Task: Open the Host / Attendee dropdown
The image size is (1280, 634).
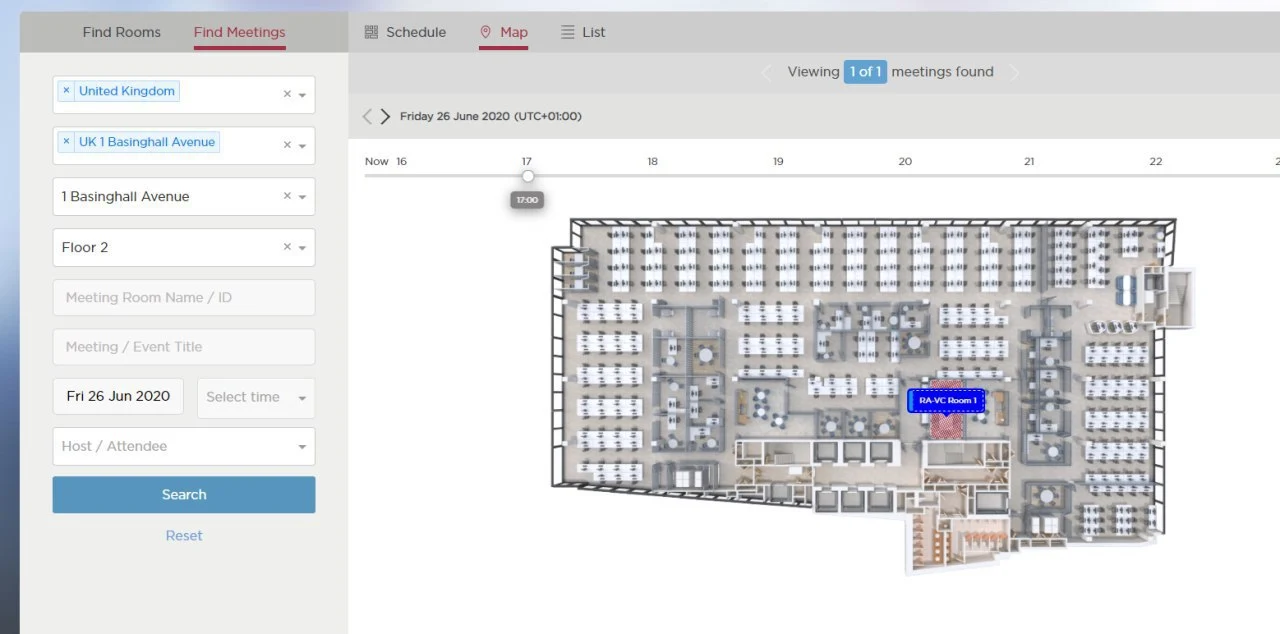Action: [x=184, y=446]
